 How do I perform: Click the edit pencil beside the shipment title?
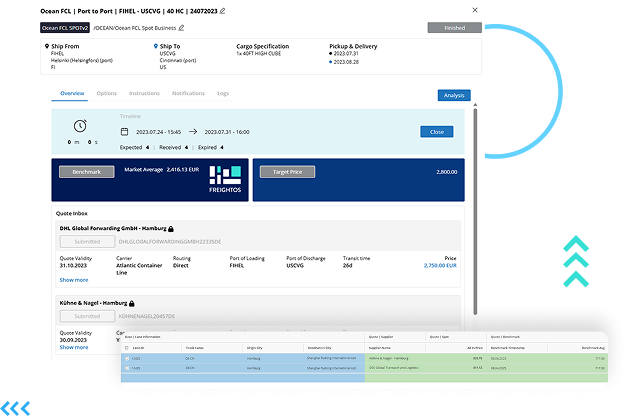pos(222,11)
